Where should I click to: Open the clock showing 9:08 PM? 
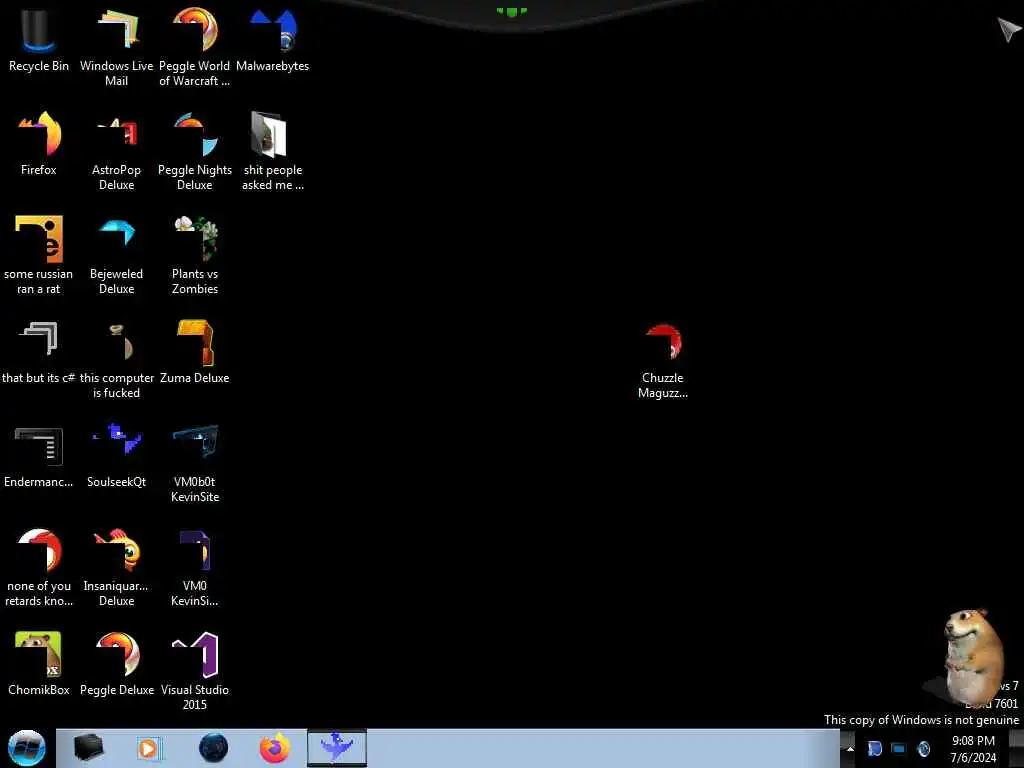(x=973, y=749)
